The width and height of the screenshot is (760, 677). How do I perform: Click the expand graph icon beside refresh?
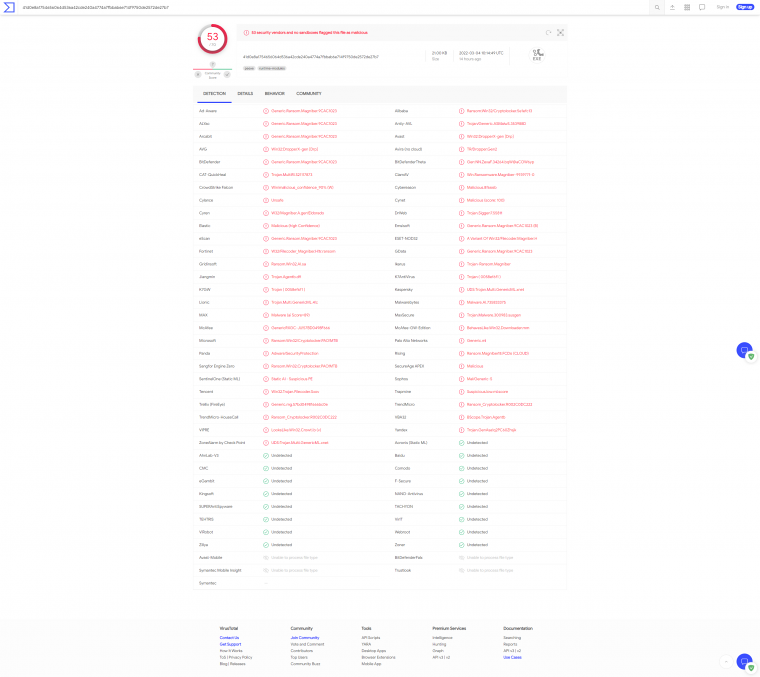[560, 32]
